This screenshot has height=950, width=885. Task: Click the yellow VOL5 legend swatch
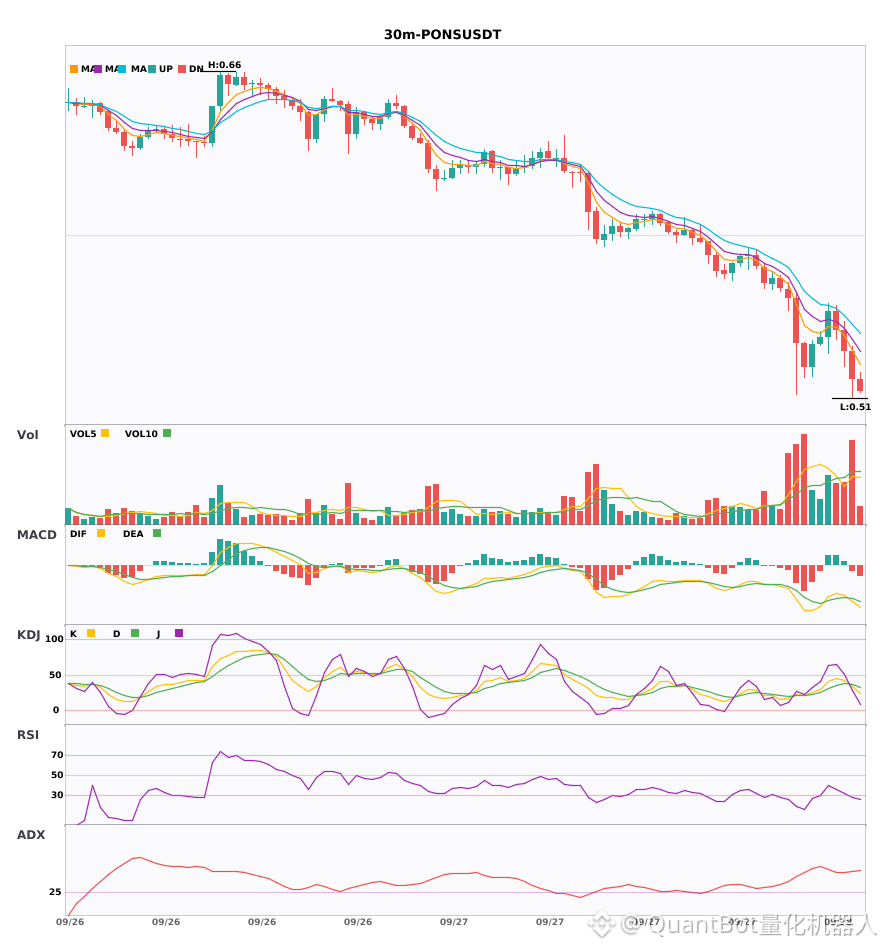tap(105, 433)
